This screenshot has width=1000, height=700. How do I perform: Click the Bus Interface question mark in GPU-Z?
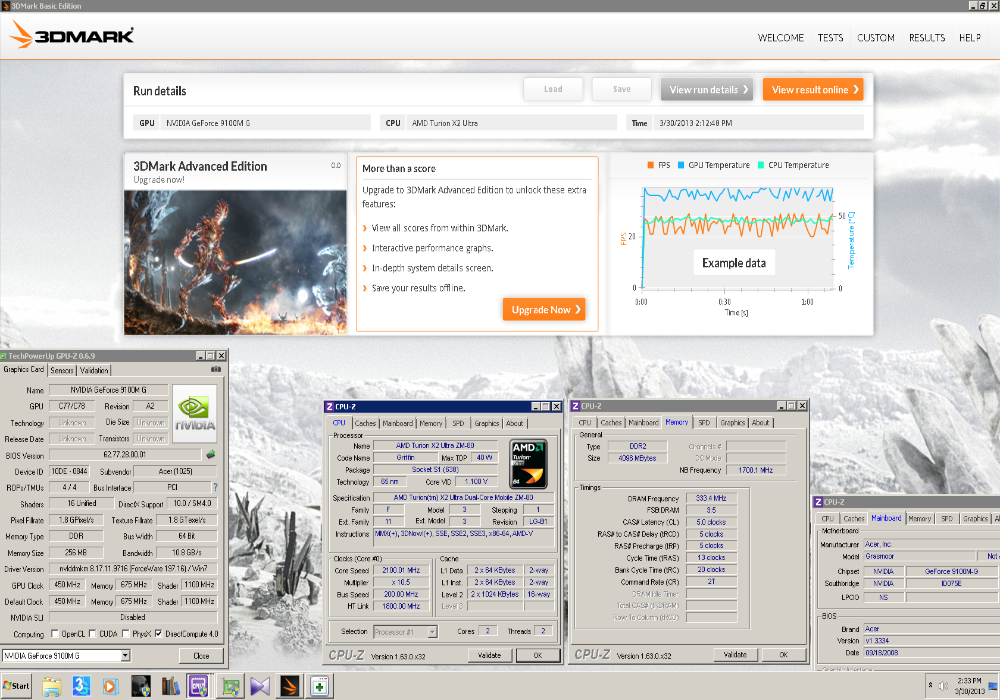(x=215, y=487)
